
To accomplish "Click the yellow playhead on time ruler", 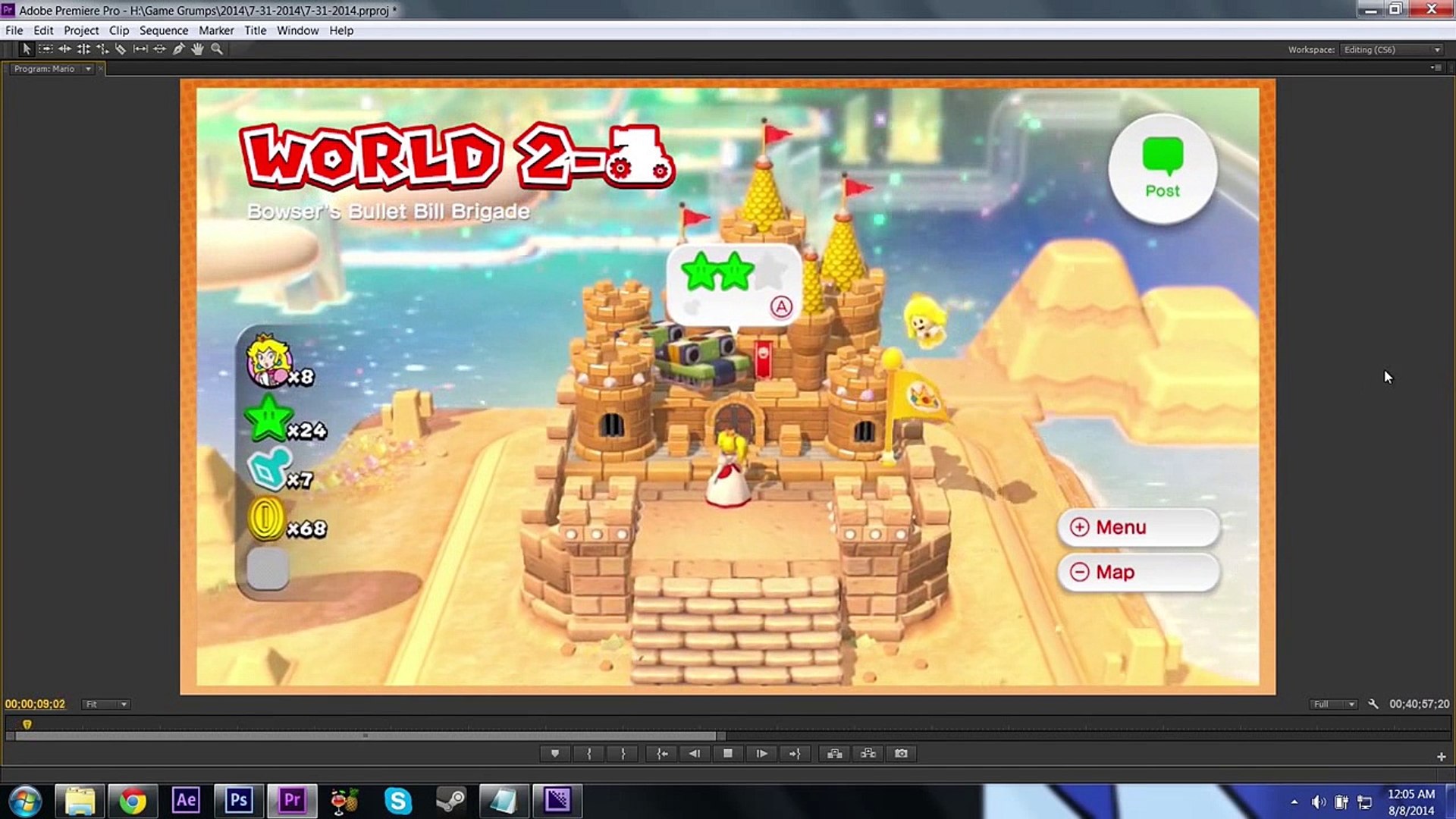I will [x=27, y=724].
